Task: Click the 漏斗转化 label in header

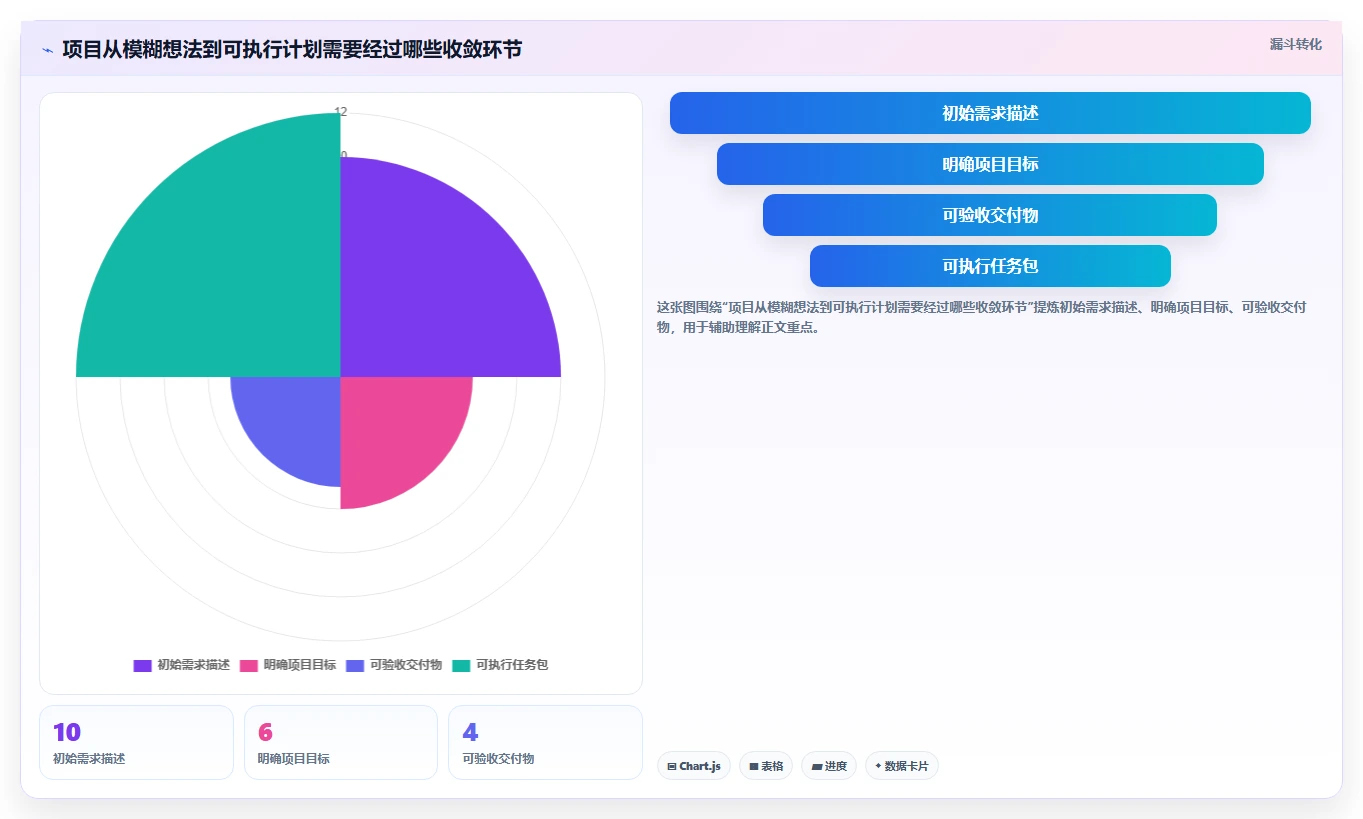Action: click(1295, 44)
